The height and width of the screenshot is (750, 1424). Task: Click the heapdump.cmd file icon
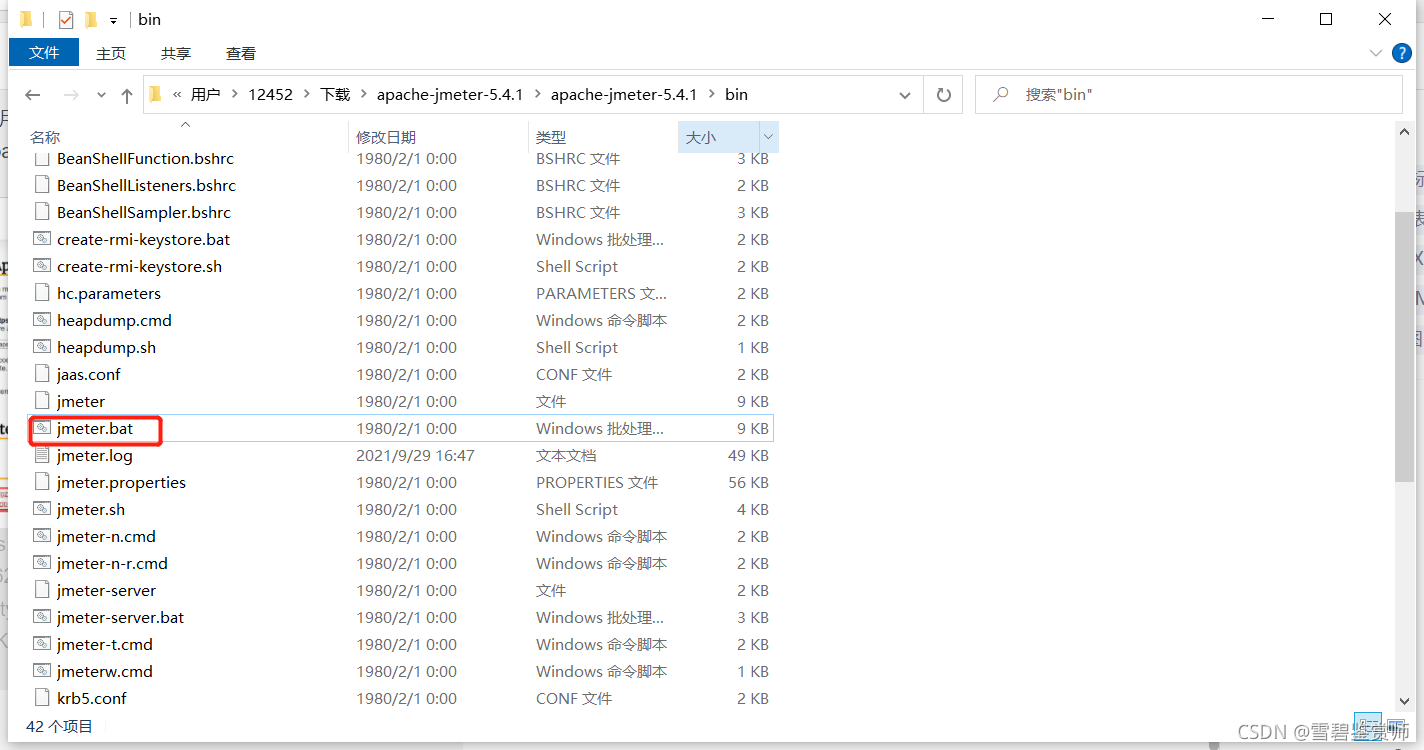(x=41, y=320)
